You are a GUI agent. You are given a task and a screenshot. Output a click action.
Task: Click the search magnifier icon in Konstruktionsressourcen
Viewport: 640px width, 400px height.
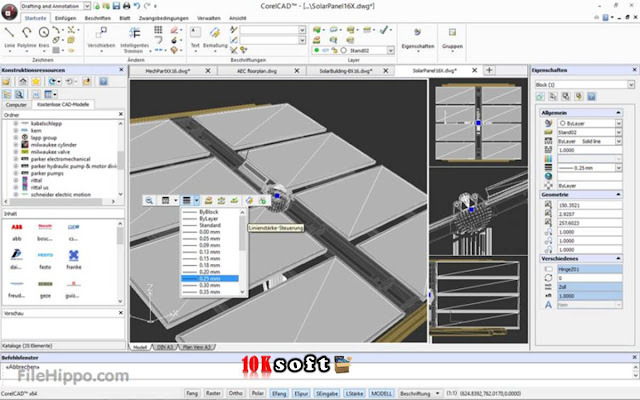point(19,94)
